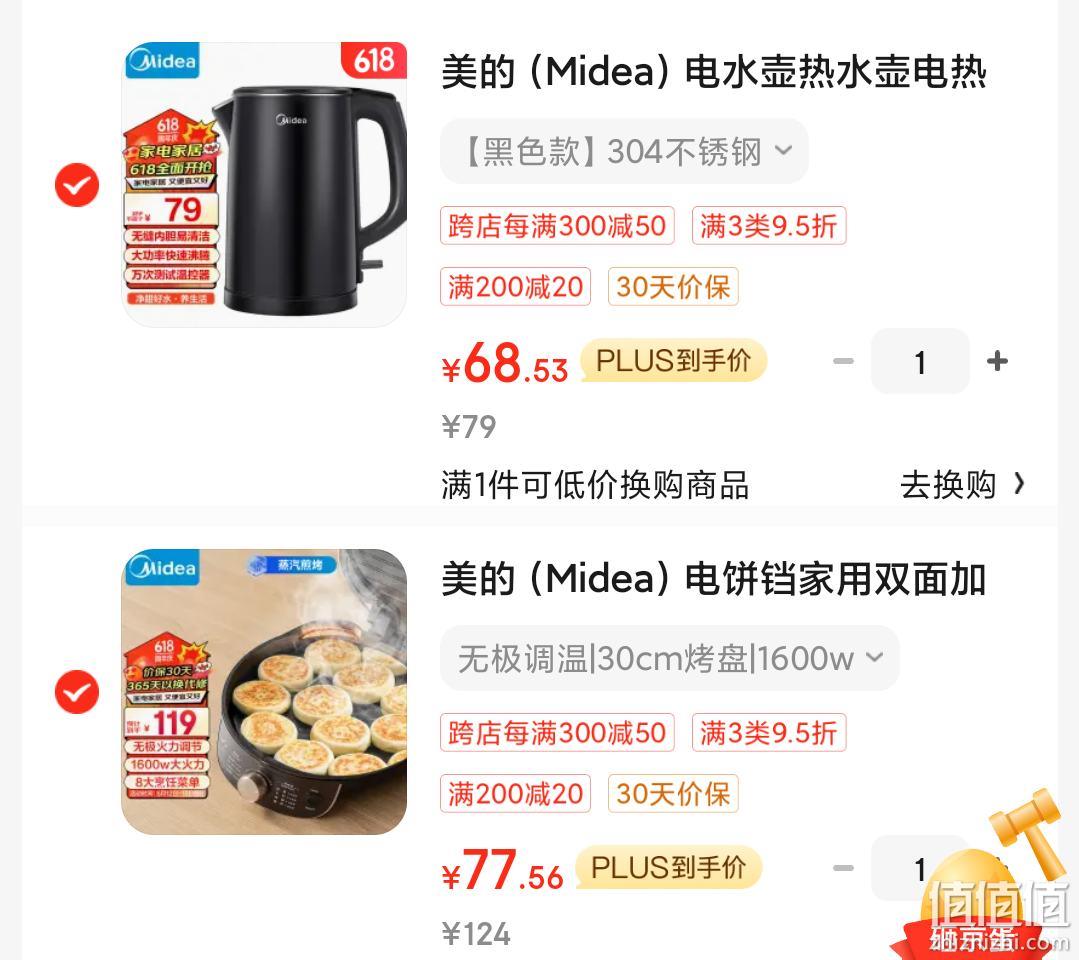Viewport: 1079px width, 960px height.
Task: Tap the chevron arrow beside 去换购
Action: coord(1020,484)
